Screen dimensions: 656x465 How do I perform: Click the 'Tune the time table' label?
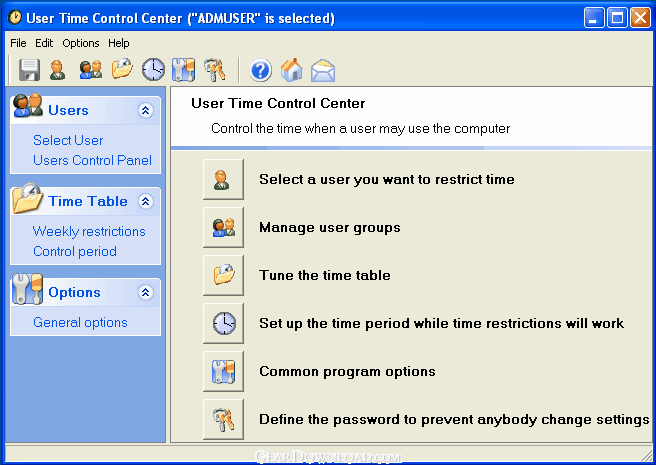coord(325,275)
